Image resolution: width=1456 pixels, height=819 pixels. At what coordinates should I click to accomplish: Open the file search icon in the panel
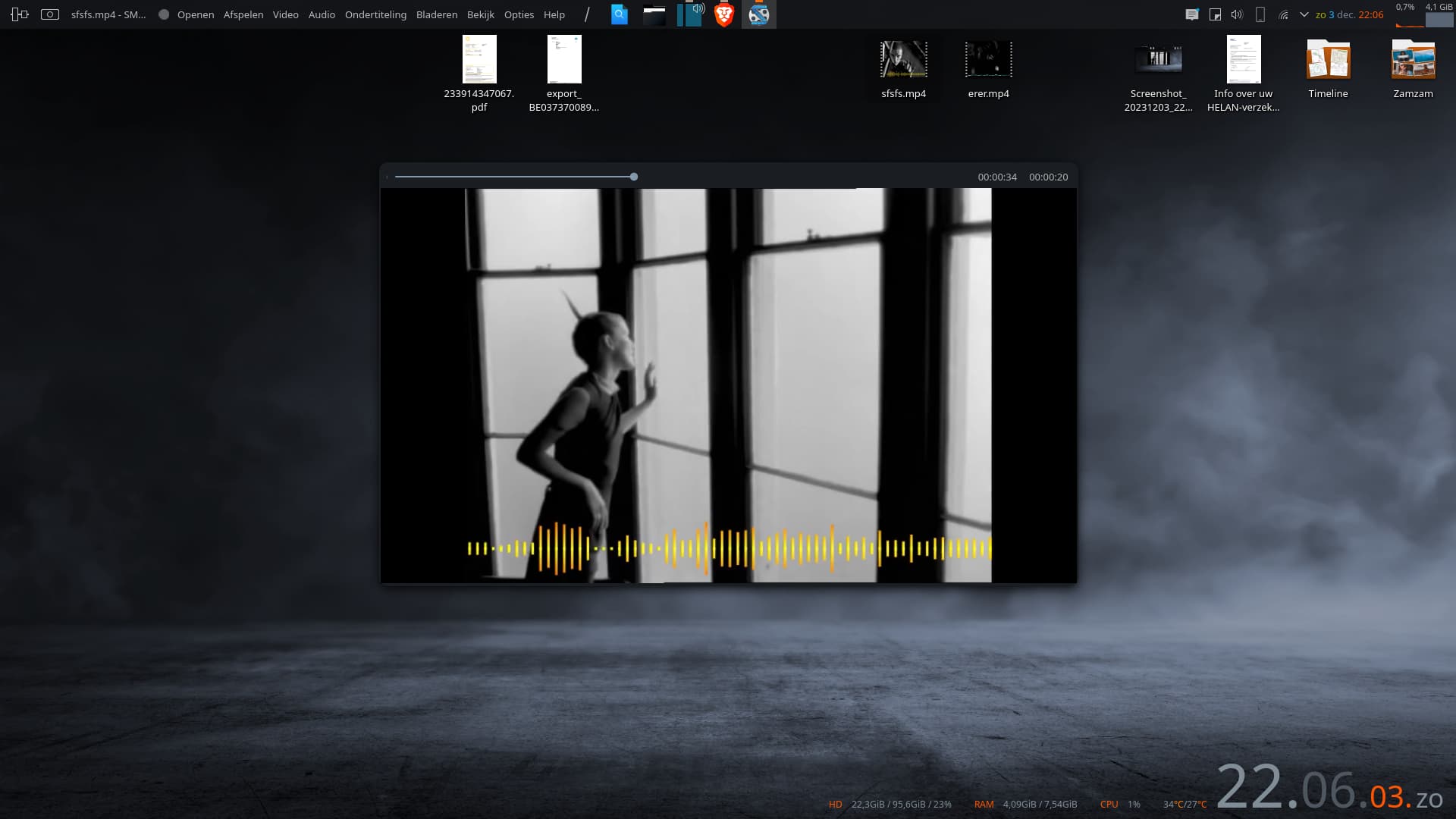click(x=620, y=14)
